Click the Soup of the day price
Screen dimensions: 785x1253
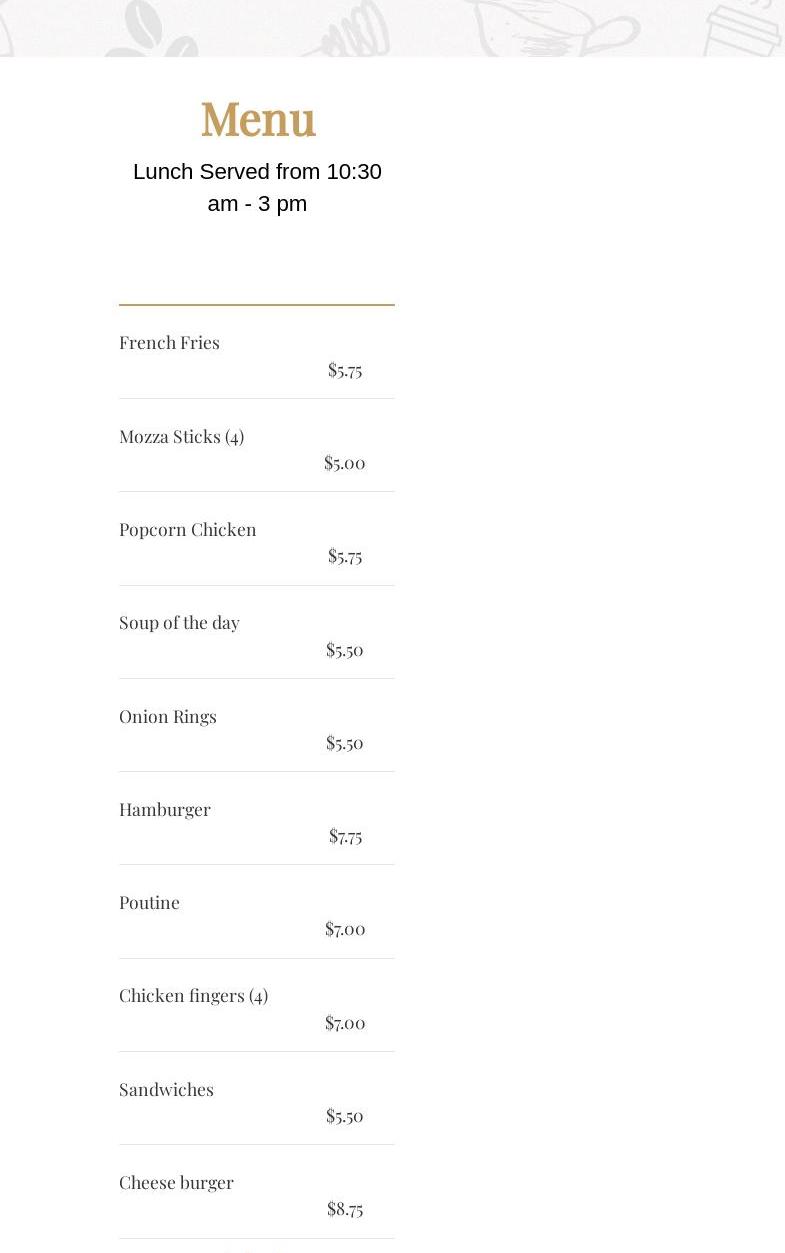(x=344, y=650)
